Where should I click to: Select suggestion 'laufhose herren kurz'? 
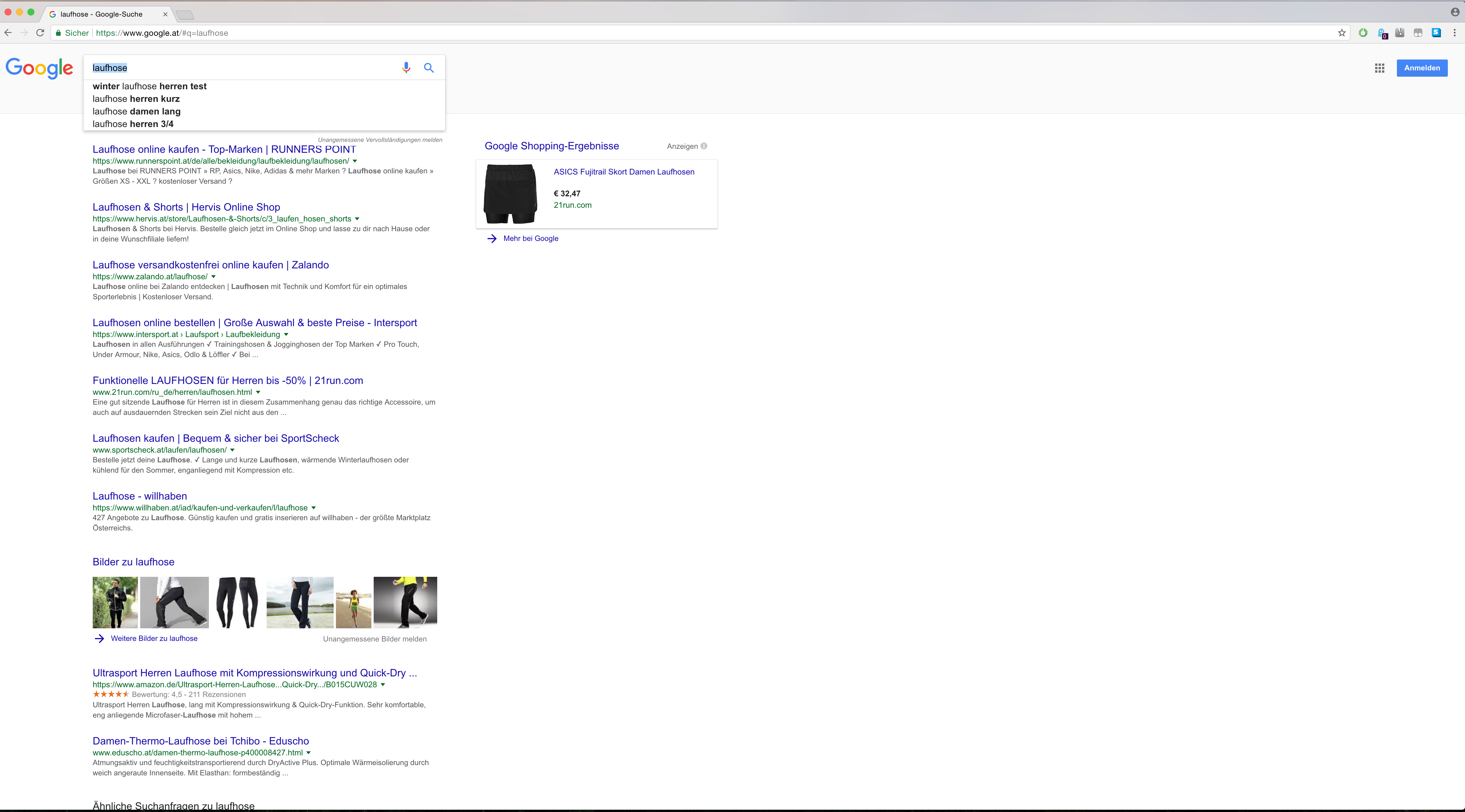[x=136, y=99]
